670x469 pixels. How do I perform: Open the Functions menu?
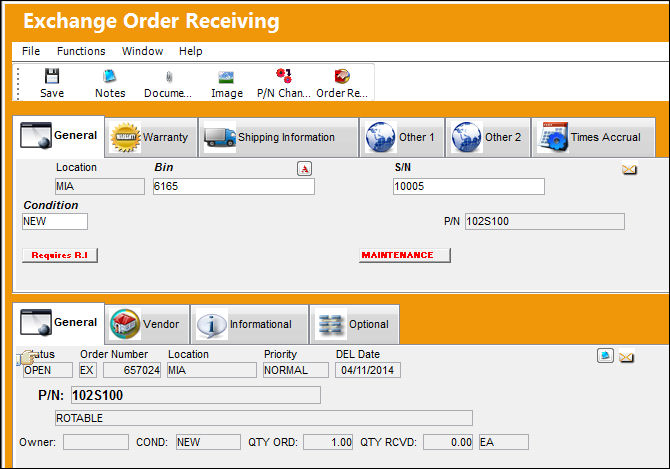coord(81,51)
